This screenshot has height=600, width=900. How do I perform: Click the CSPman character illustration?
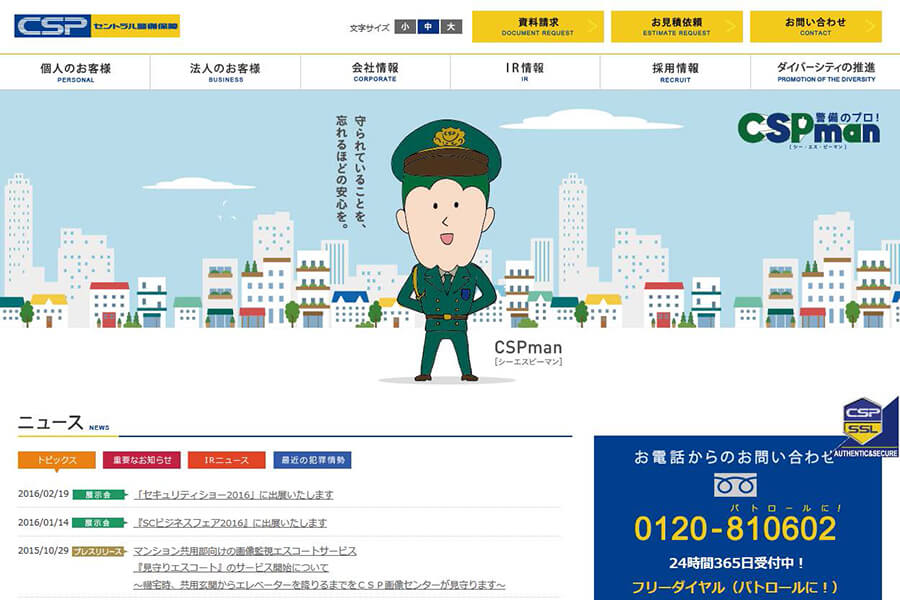(x=446, y=251)
